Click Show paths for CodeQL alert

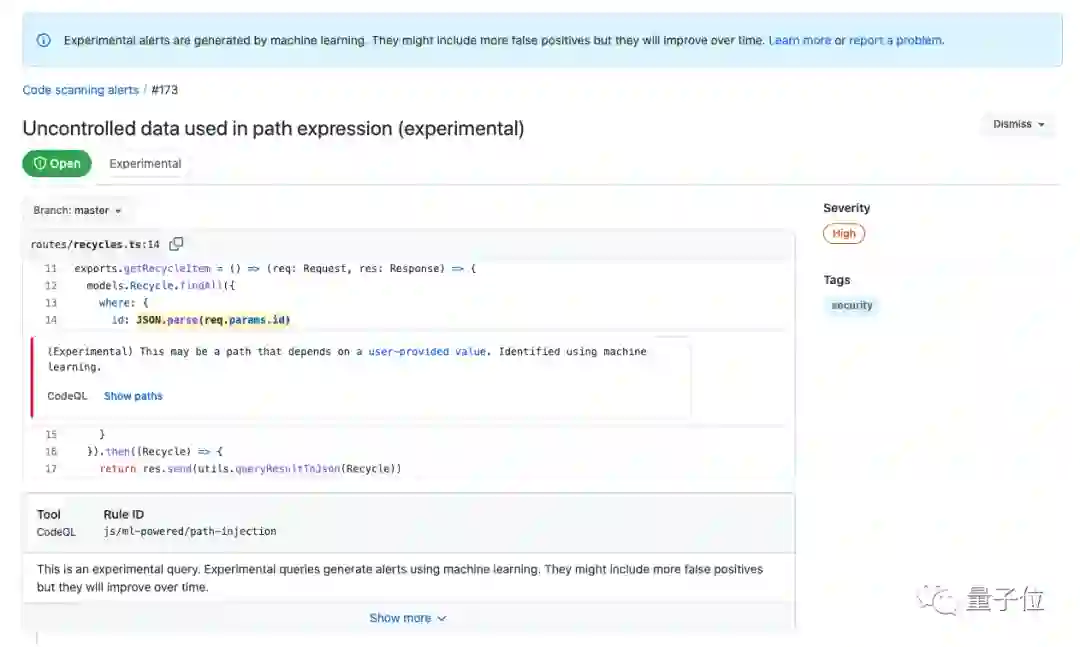(133, 396)
